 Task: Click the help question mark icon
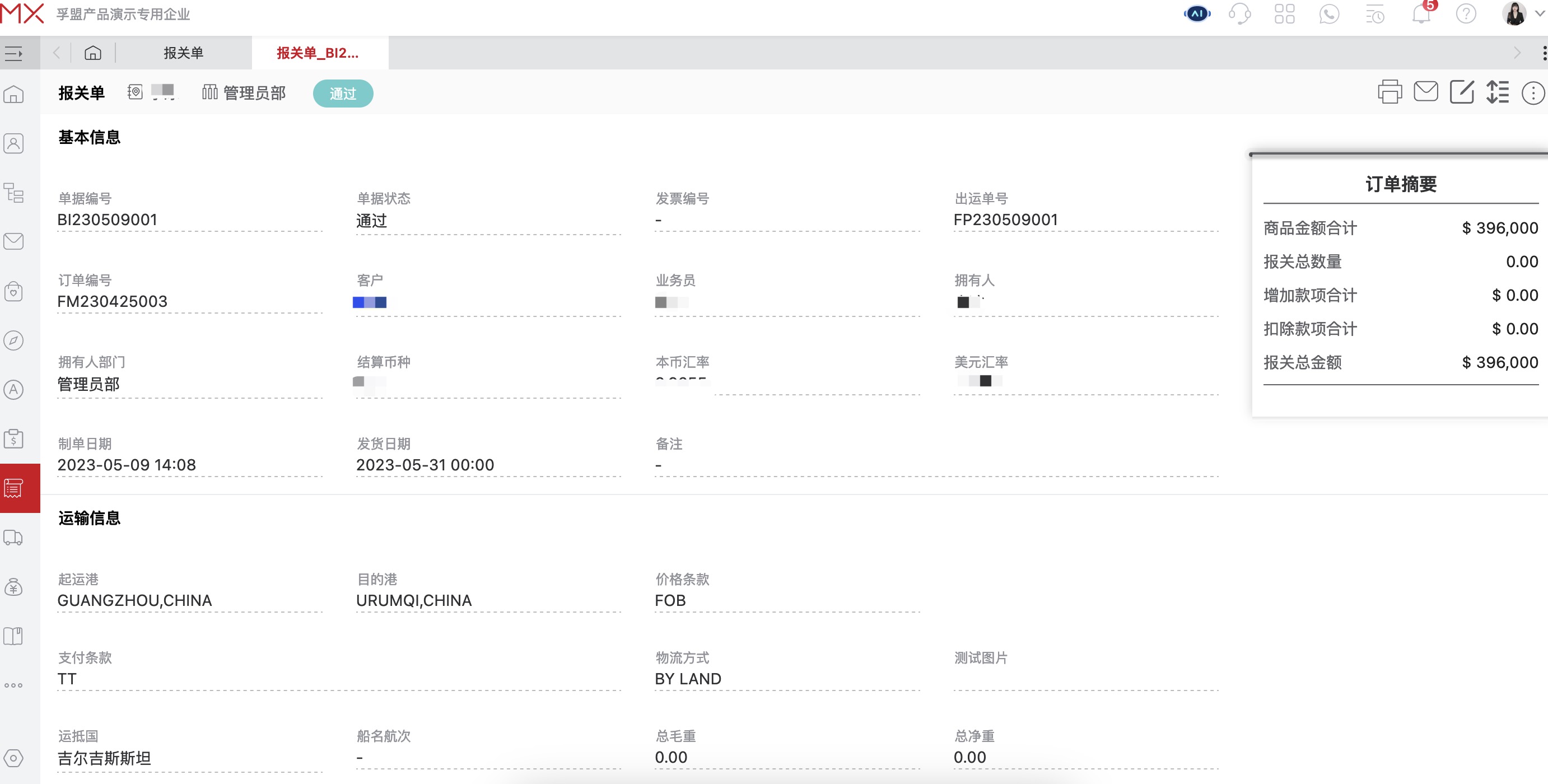(1466, 15)
